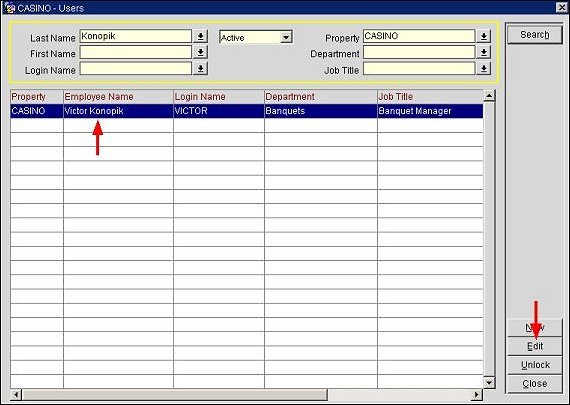Select the Banquets department cell

(321, 111)
